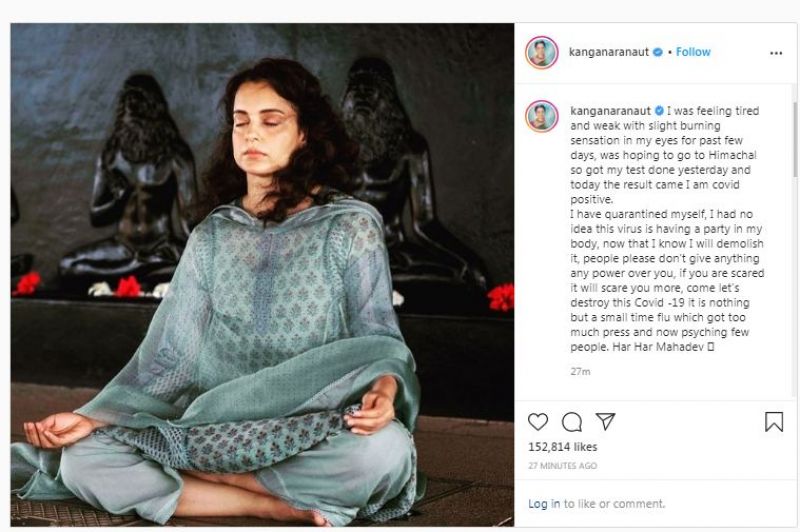Click the 27 MINUTES AGO timestamp
This screenshot has height=532, width=800.
(561, 466)
